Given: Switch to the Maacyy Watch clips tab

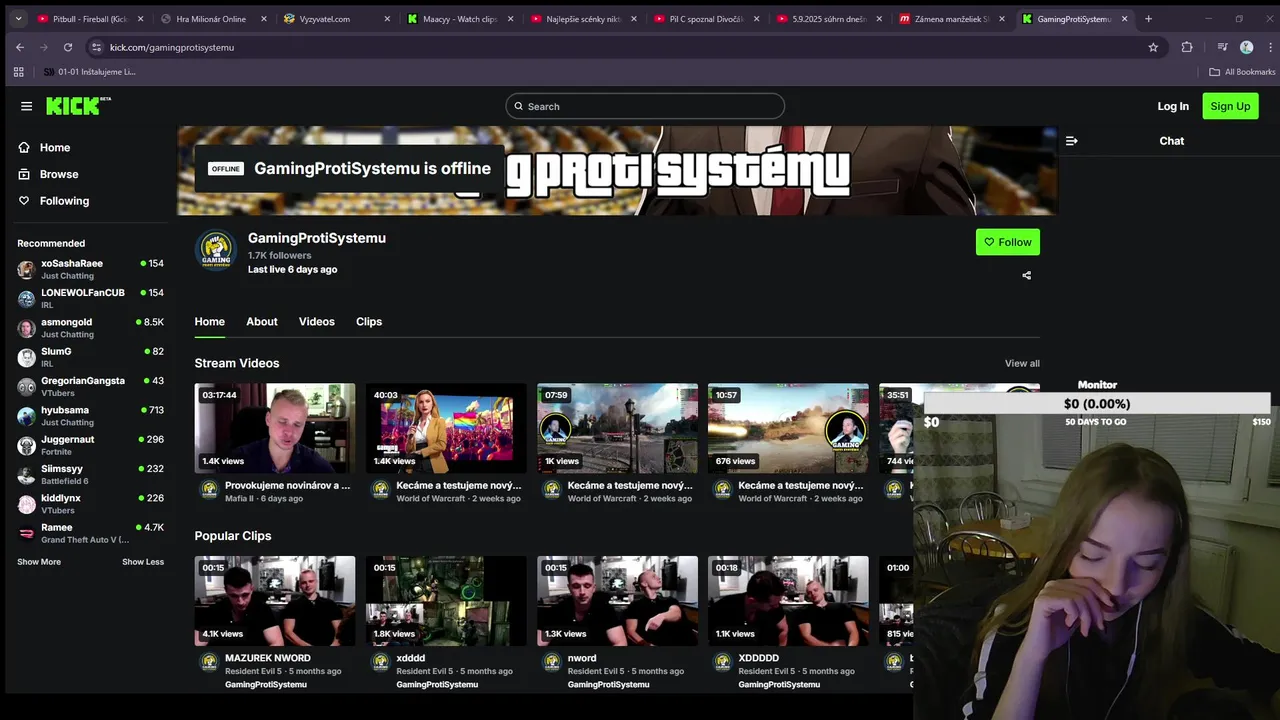Looking at the screenshot, I should coord(458,19).
